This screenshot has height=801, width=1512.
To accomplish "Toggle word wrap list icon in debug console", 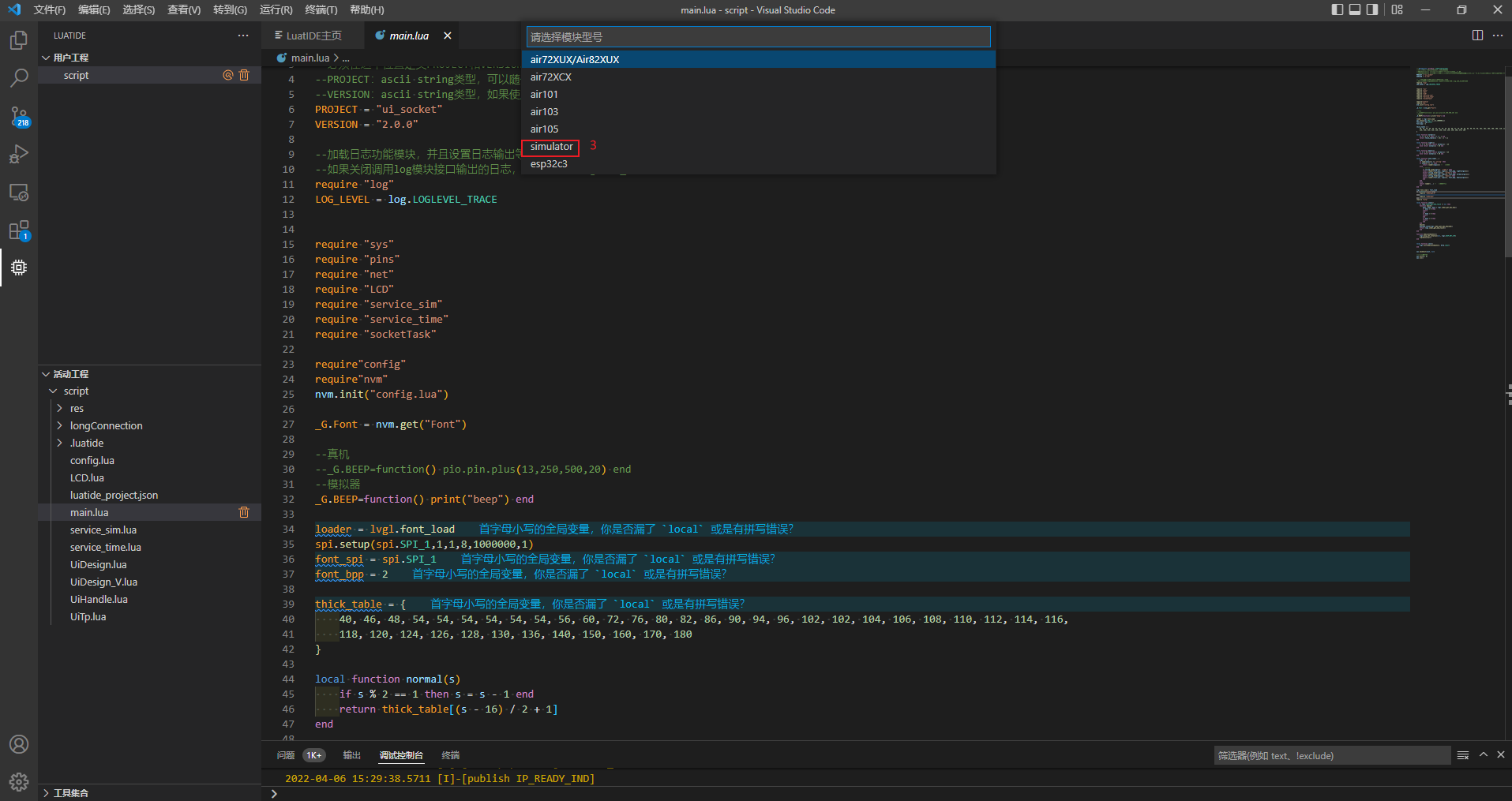I will pyautogui.click(x=1463, y=755).
